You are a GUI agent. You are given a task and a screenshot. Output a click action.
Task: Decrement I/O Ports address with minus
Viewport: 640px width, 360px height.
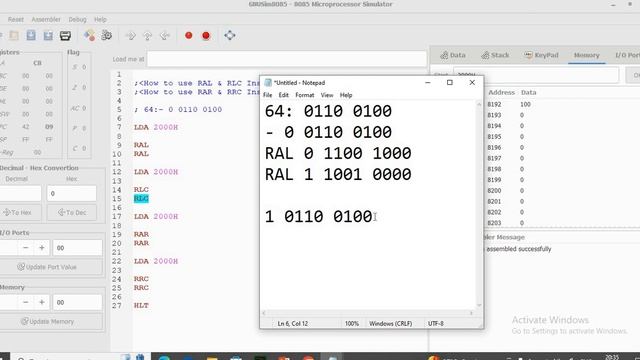pyautogui.click(x=25, y=248)
